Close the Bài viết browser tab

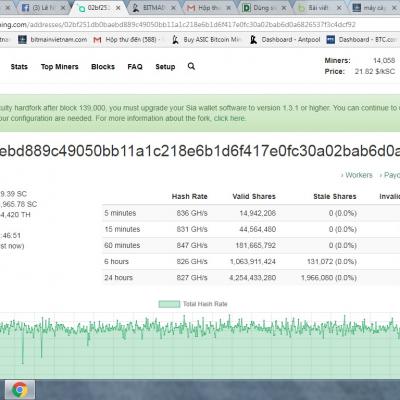(x=339, y=8)
